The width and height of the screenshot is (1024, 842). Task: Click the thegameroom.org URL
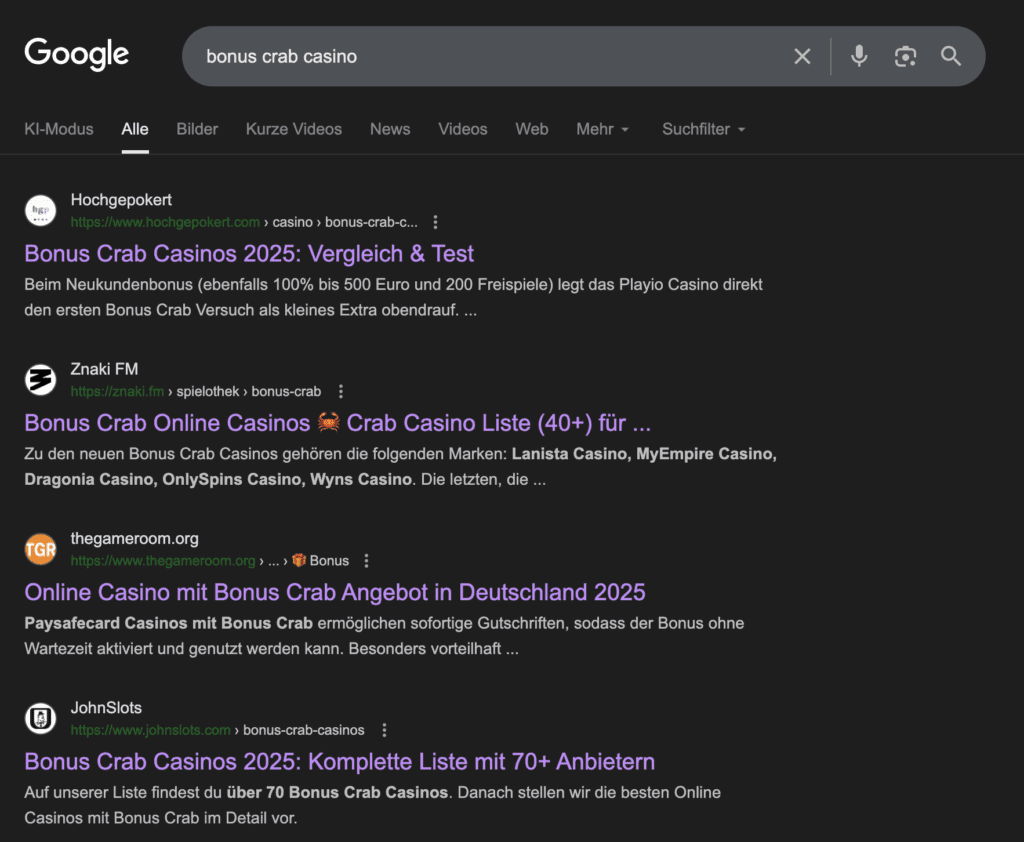click(x=163, y=560)
